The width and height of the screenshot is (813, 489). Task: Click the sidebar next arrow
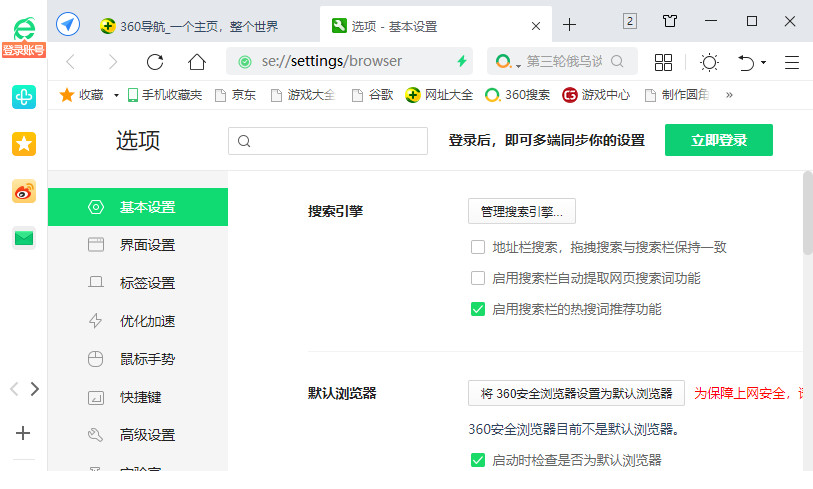click(x=34, y=389)
